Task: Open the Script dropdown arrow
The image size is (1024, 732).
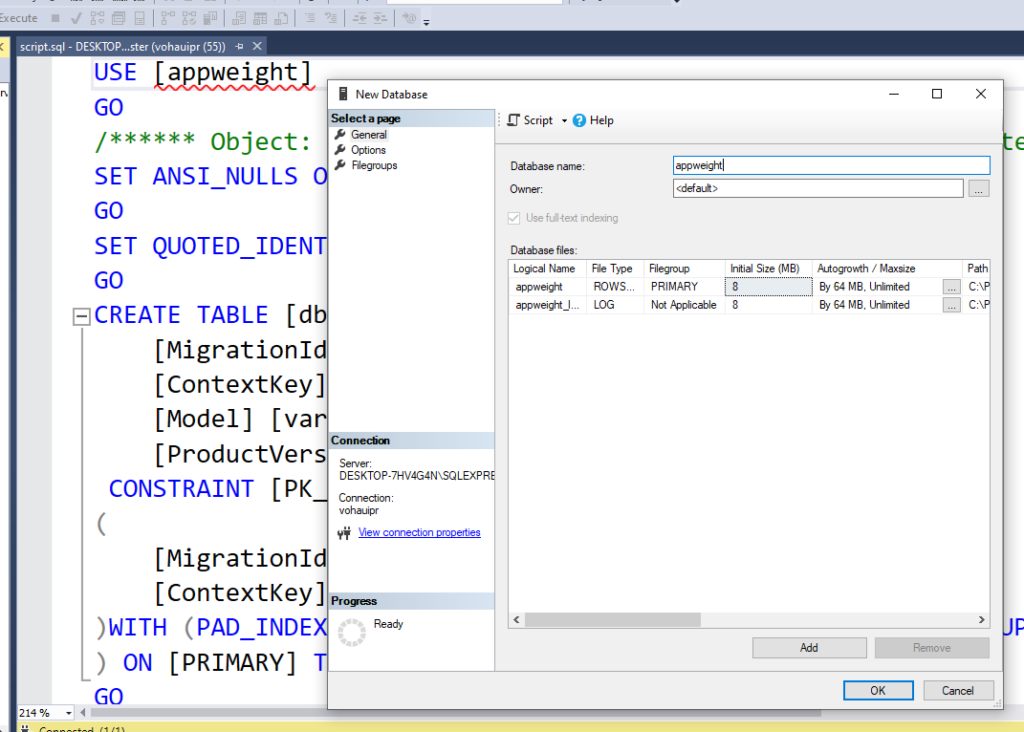Action: pyautogui.click(x=564, y=121)
